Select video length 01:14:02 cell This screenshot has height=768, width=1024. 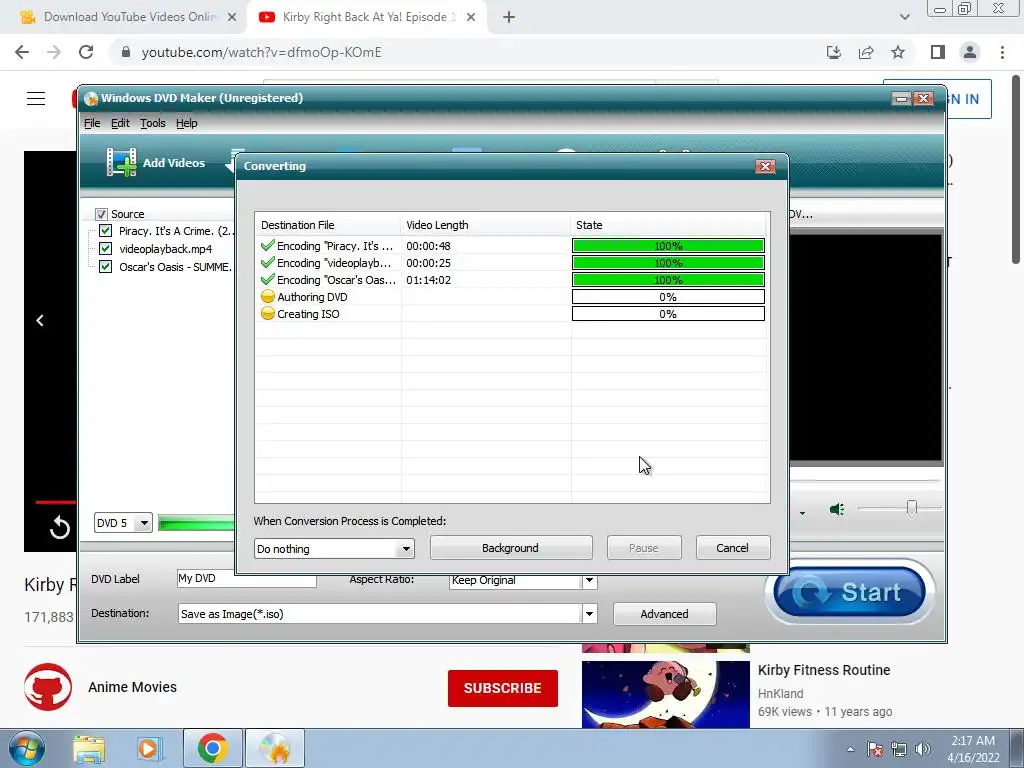(428, 280)
